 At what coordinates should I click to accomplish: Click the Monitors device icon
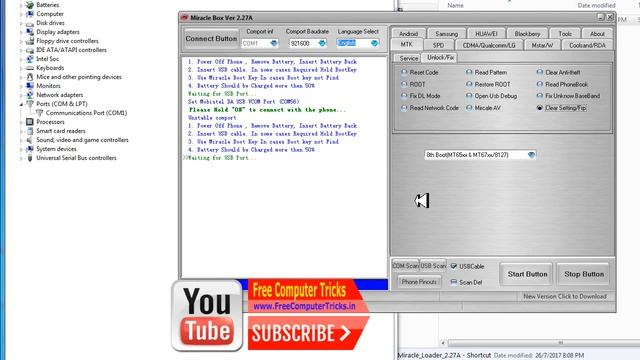30,86
